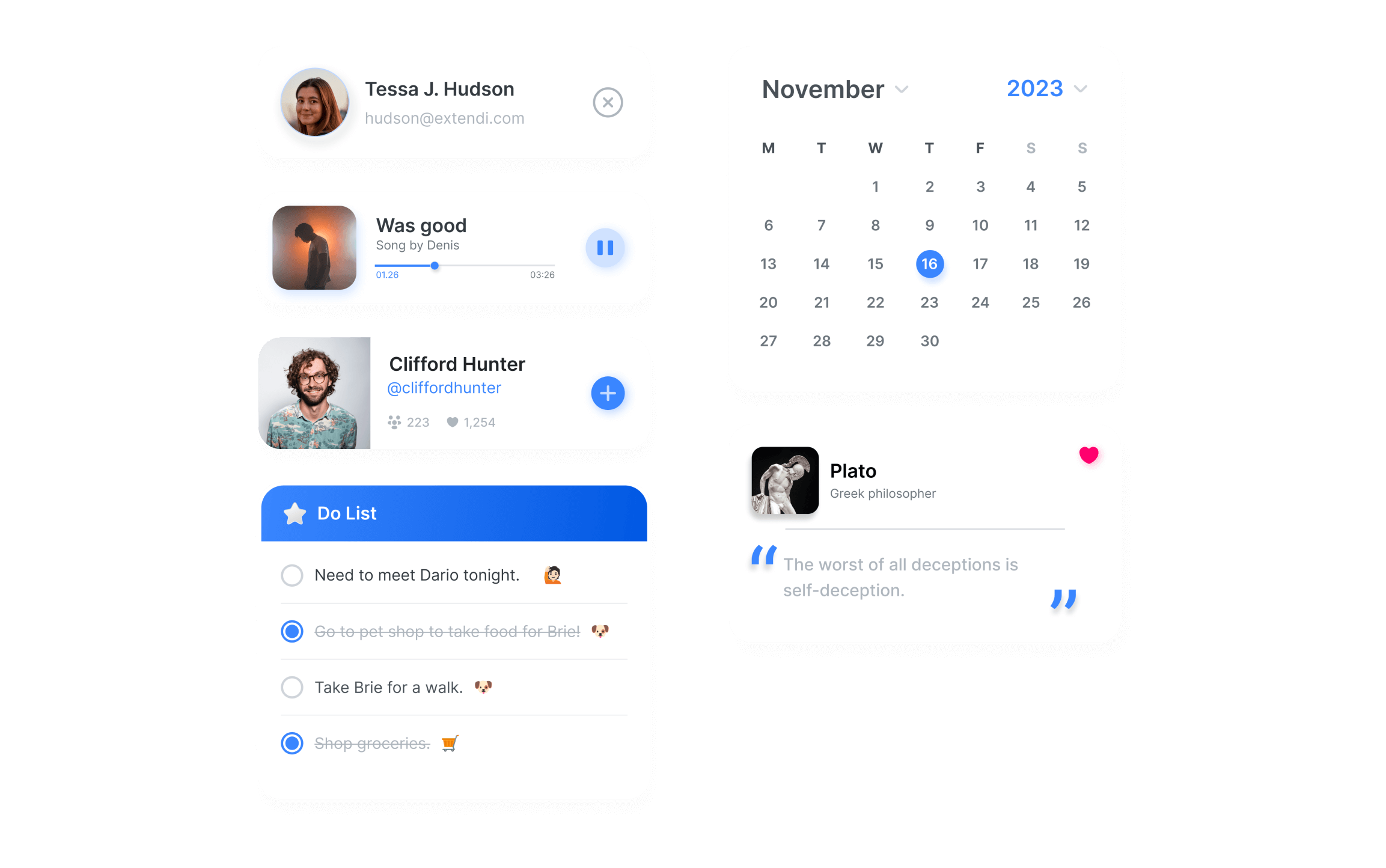
Task: Click the pause button on 'Was good'
Action: click(x=604, y=247)
